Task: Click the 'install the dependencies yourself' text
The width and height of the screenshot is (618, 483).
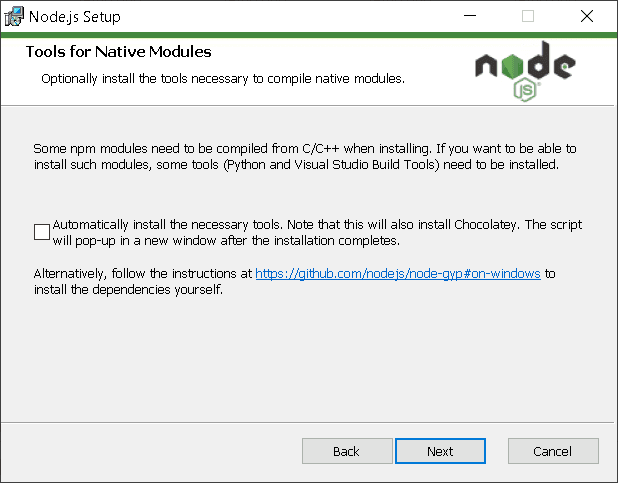Action: tap(127, 291)
